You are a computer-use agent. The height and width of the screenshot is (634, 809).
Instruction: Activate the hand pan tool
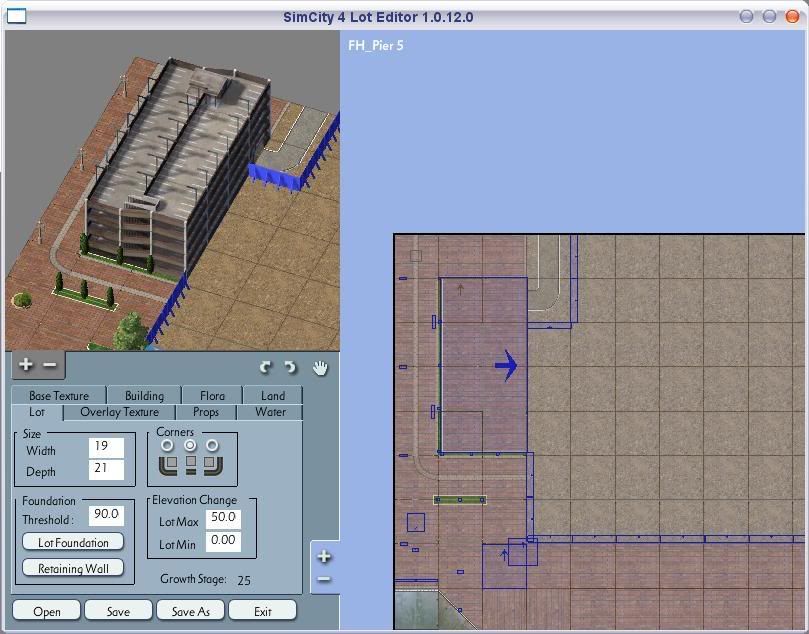pos(320,367)
